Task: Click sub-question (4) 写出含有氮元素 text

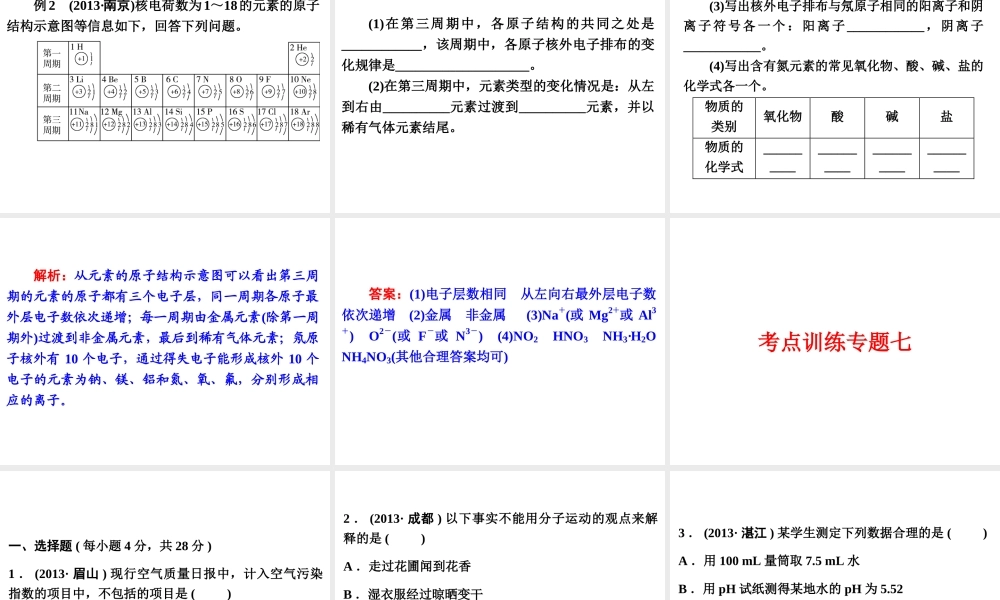Action: coord(834,75)
